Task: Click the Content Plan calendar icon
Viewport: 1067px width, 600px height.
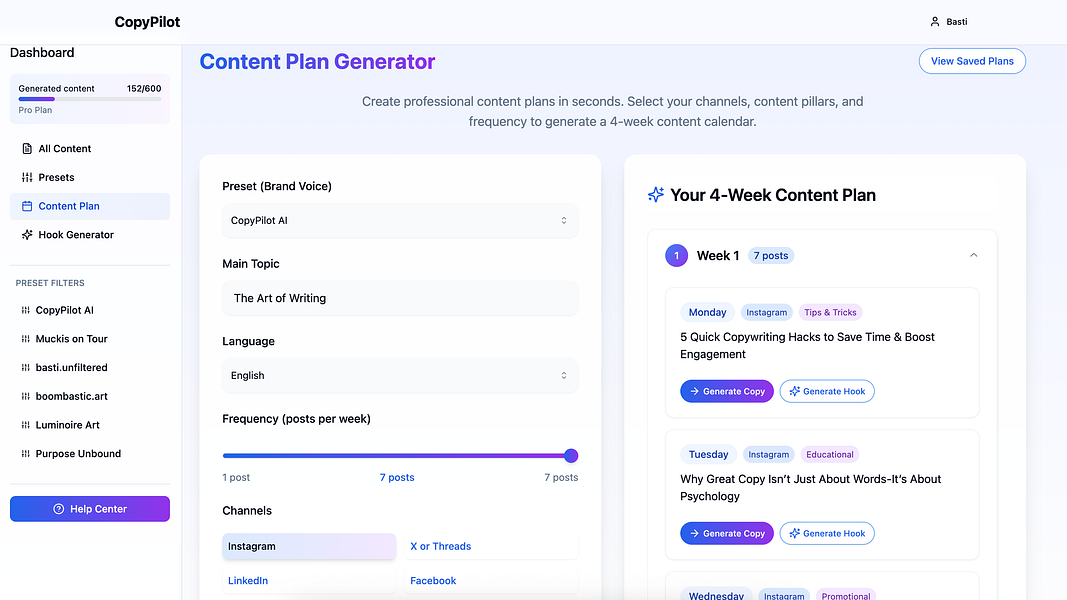Action: pyautogui.click(x=27, y=206)
